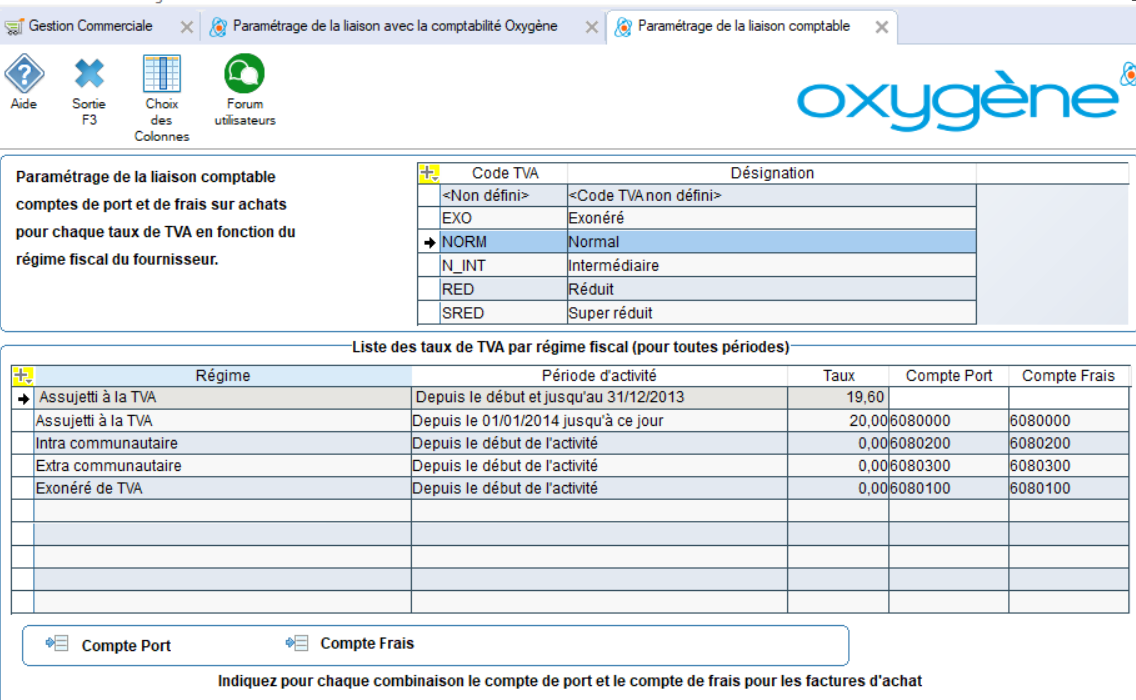This screenshot has height=700, width=1136.
Task: Open the Forum utilisateurs icon
Action: (x=244, y=74)
